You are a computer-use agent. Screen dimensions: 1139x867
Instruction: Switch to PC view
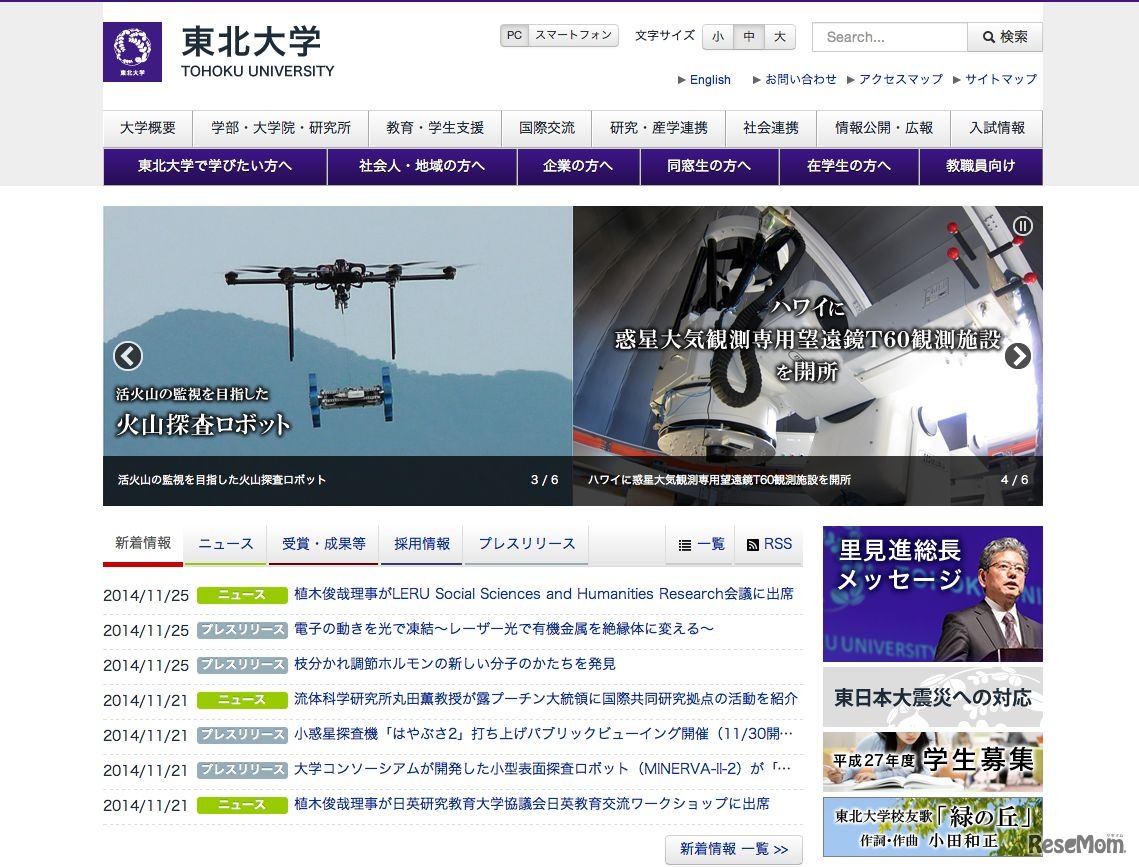pos(514,36)
